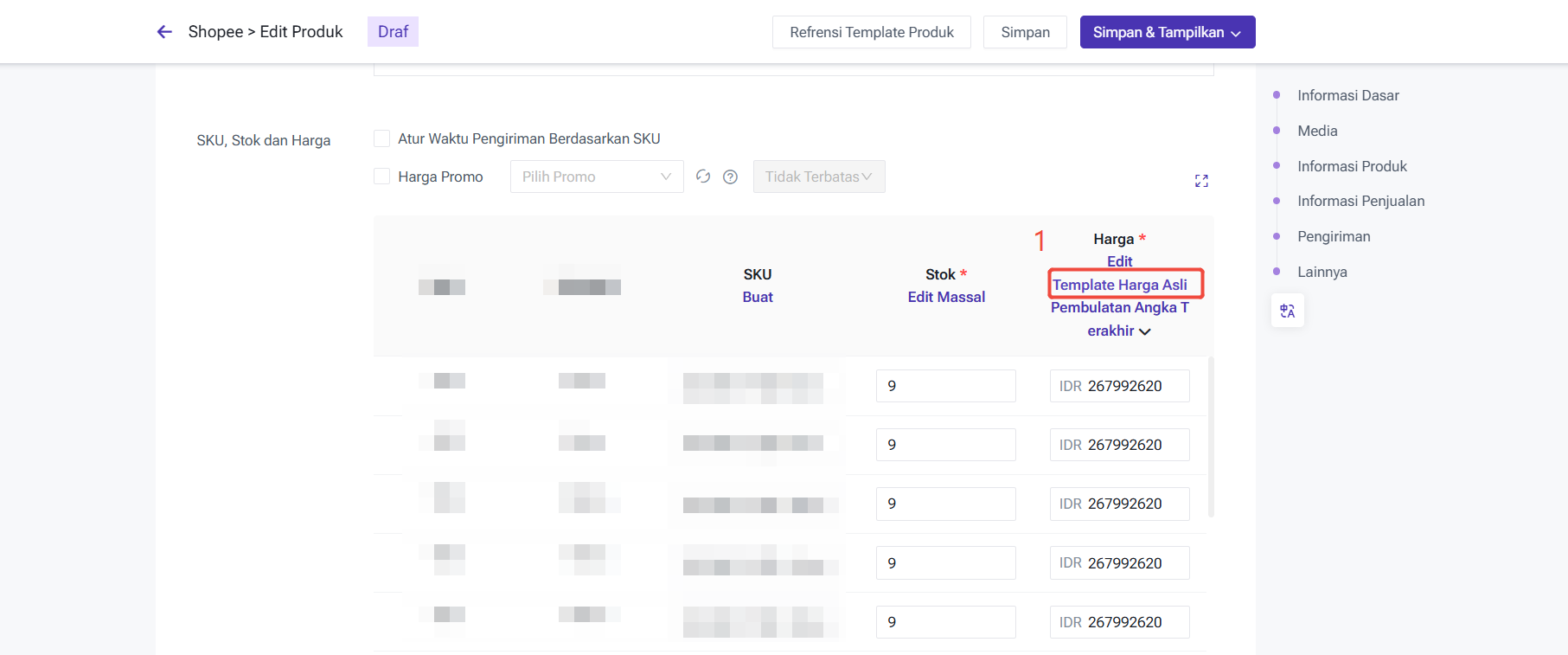Screen dimensions: 1568x655
Task: Click the translate icon in sidebar
Action: click(1287, 311)
